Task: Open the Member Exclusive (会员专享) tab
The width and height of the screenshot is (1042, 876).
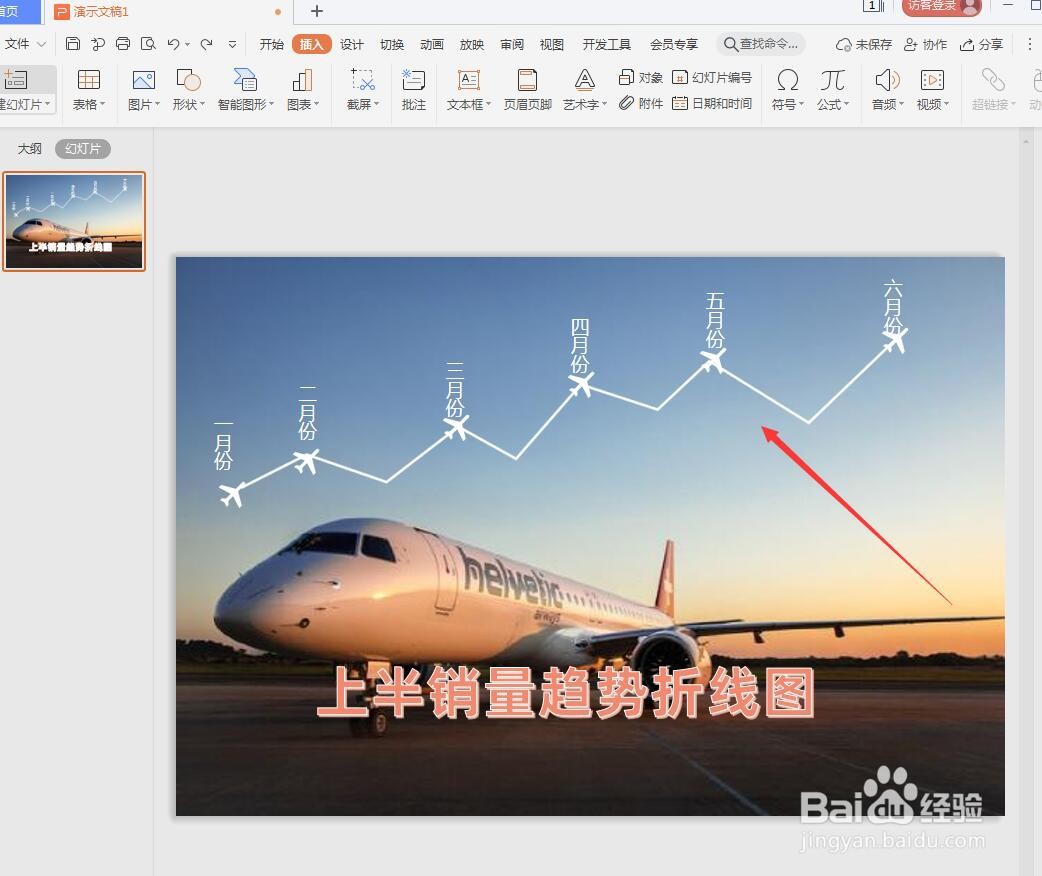Action: (673, 45)
